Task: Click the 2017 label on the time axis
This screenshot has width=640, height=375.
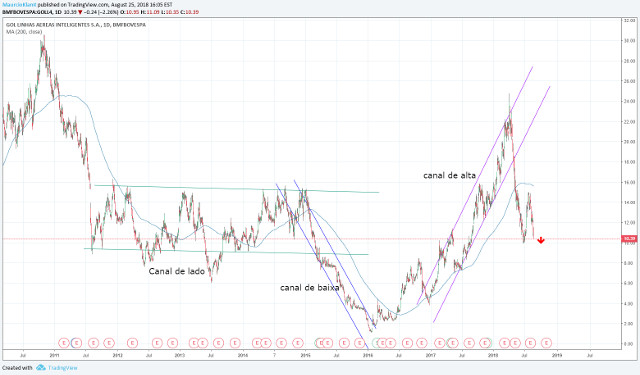Action: point(431,355)
